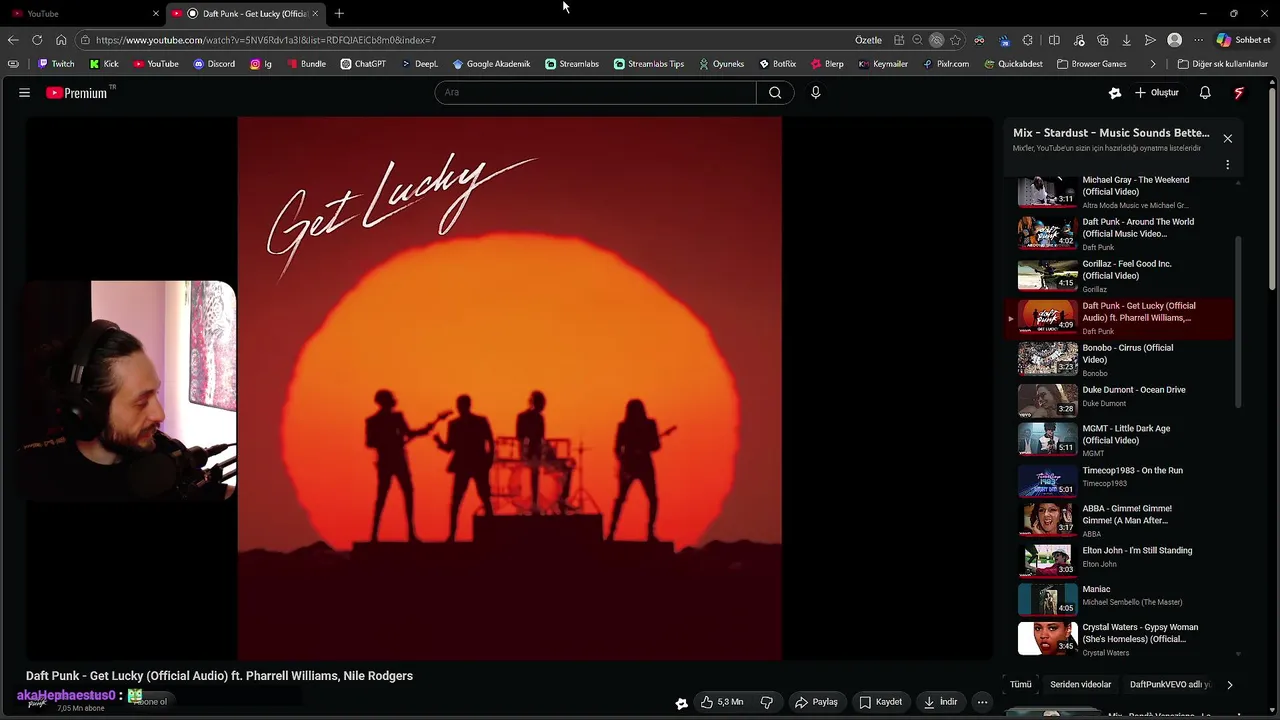The width and height of the screenshot is (1280, 720).
Task: Click the YouTube search box
Action: (595, 93)
